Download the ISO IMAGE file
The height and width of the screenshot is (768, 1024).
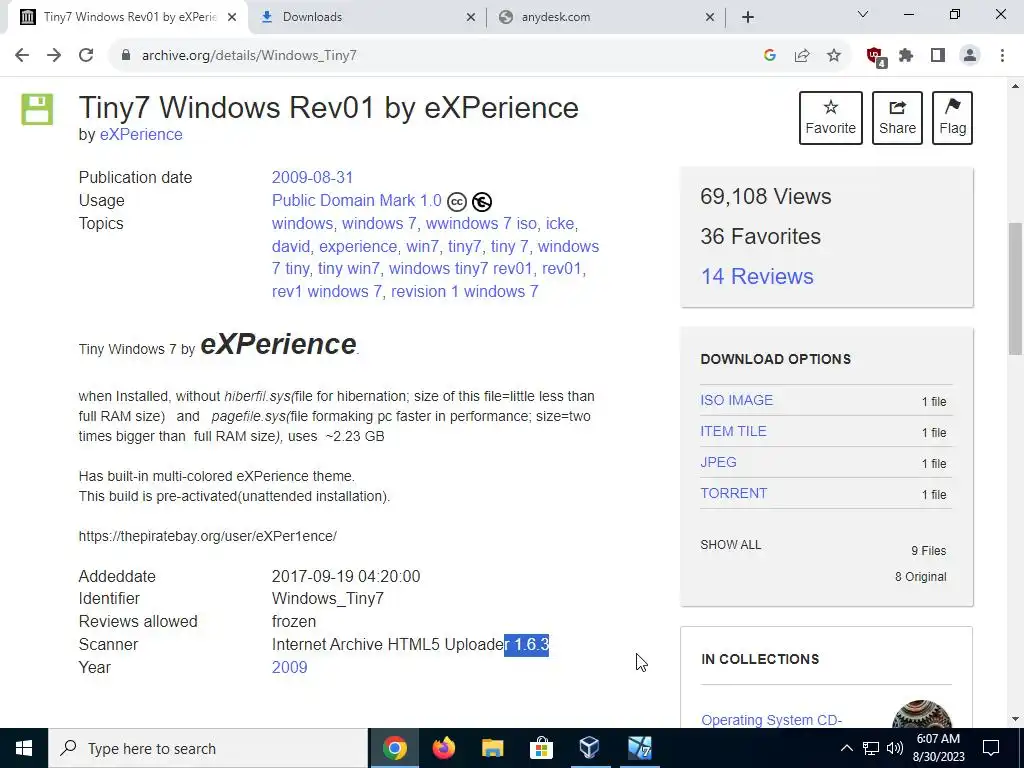[x=737, y=400]
